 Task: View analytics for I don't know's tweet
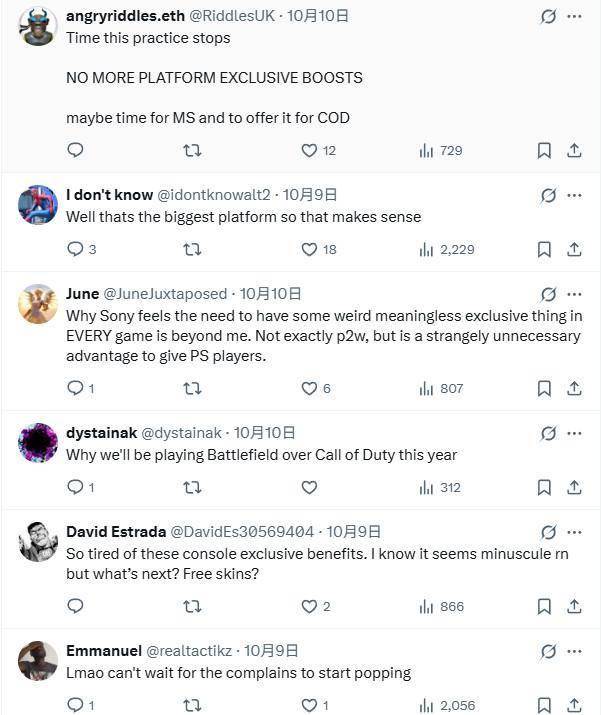tap(446, 249)
